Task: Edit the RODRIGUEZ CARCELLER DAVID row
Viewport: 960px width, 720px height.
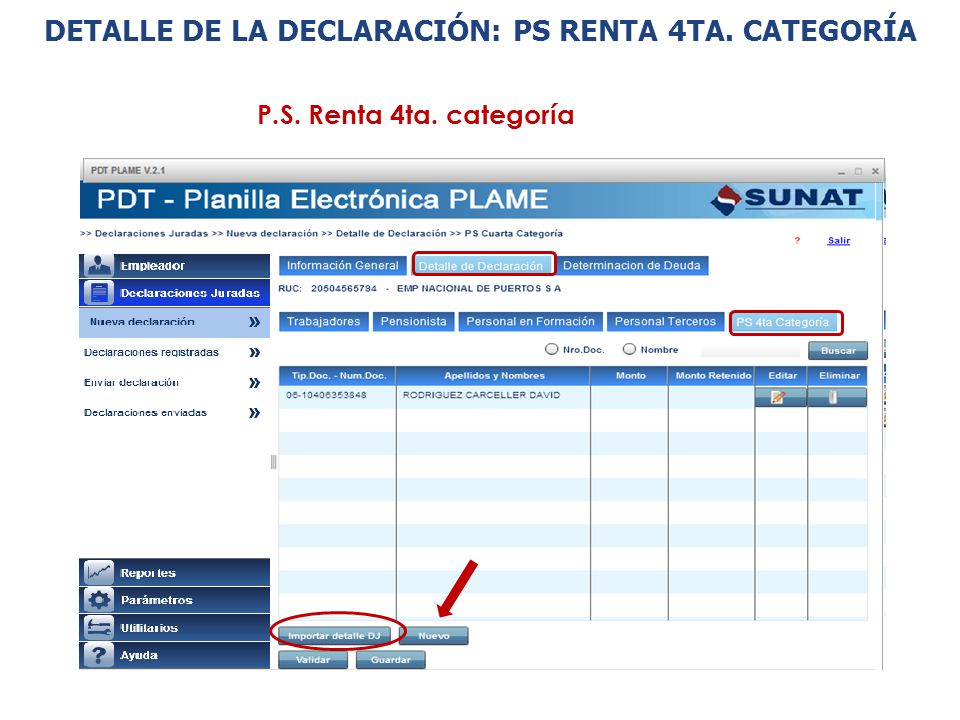Action: (781, 397)
